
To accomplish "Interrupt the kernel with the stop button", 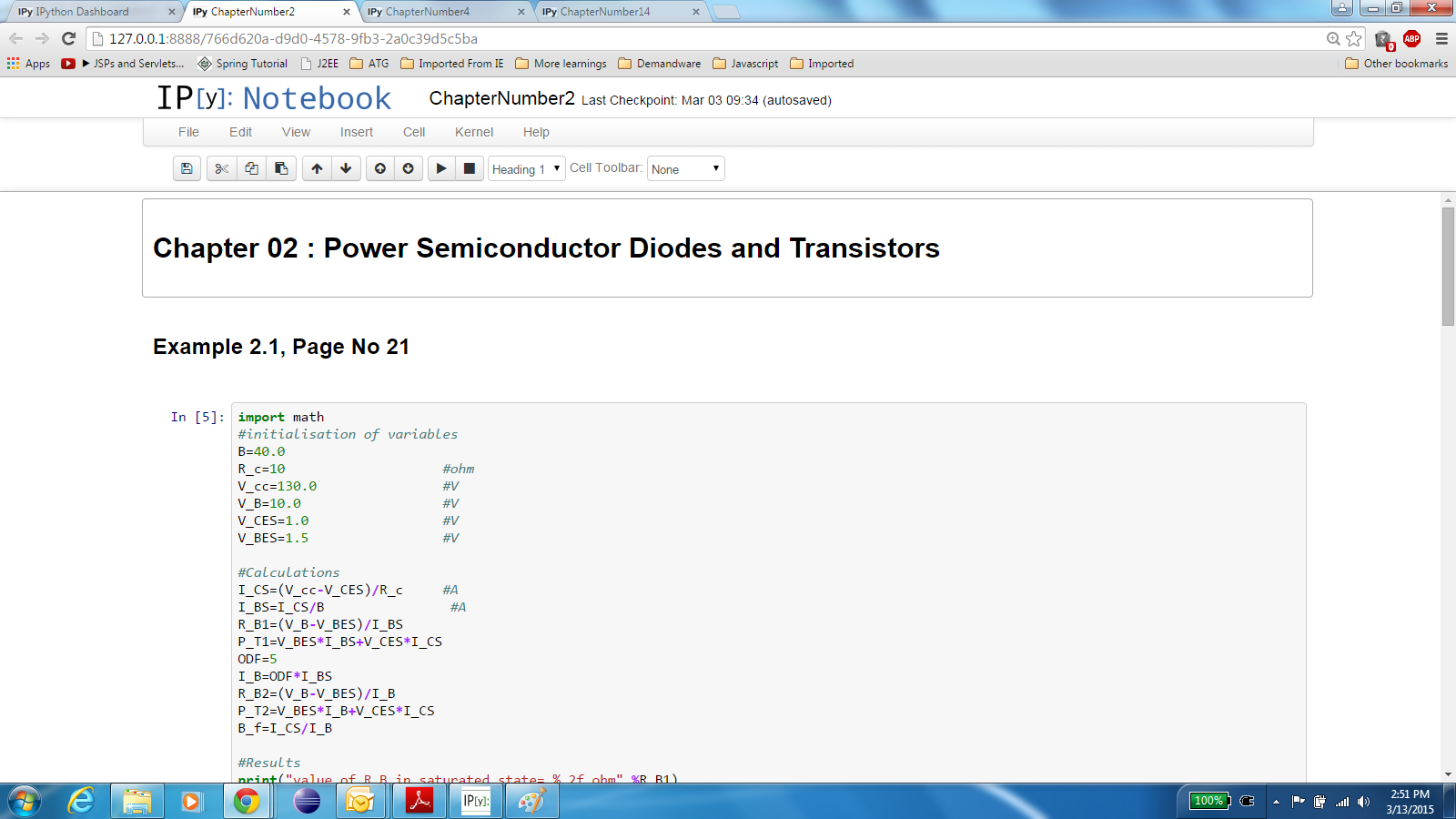I will [x=470, y=168].
